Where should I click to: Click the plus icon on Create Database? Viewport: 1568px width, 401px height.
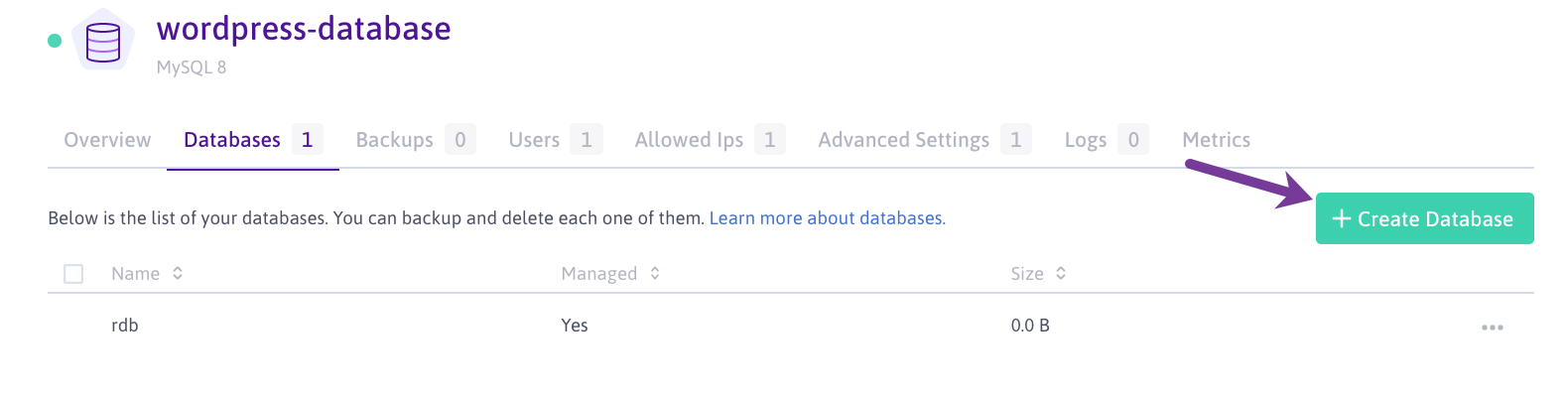tap(1341, 218)
